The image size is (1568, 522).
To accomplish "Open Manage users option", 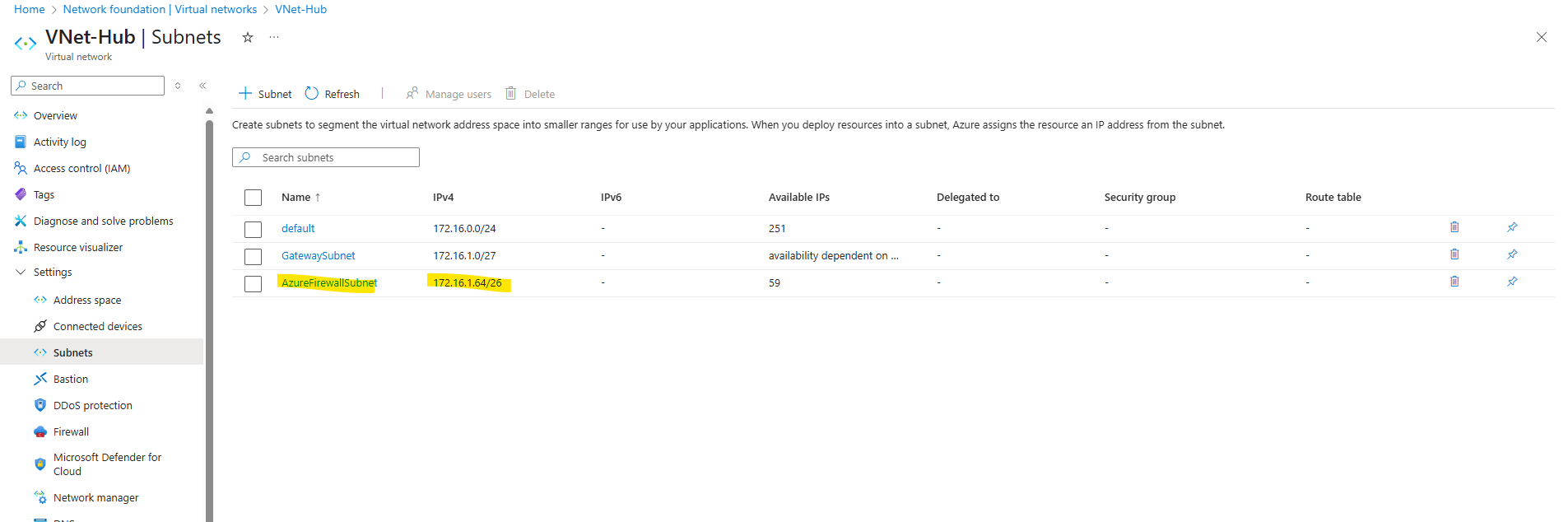I will (449, 94).
